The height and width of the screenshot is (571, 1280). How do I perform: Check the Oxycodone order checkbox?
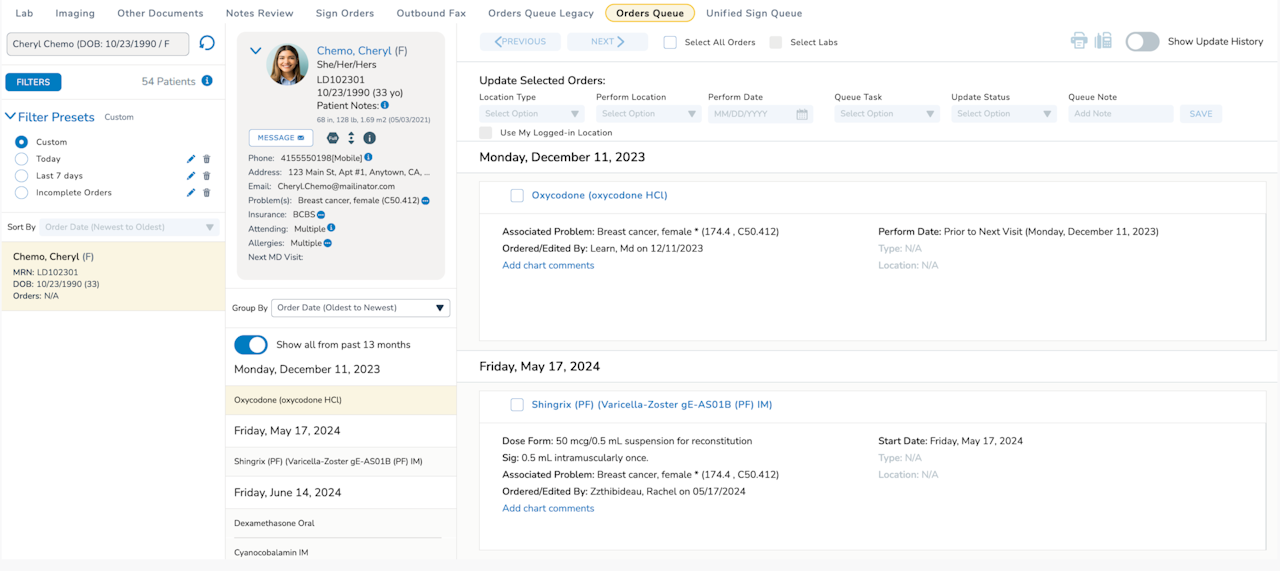coord(517,196)
